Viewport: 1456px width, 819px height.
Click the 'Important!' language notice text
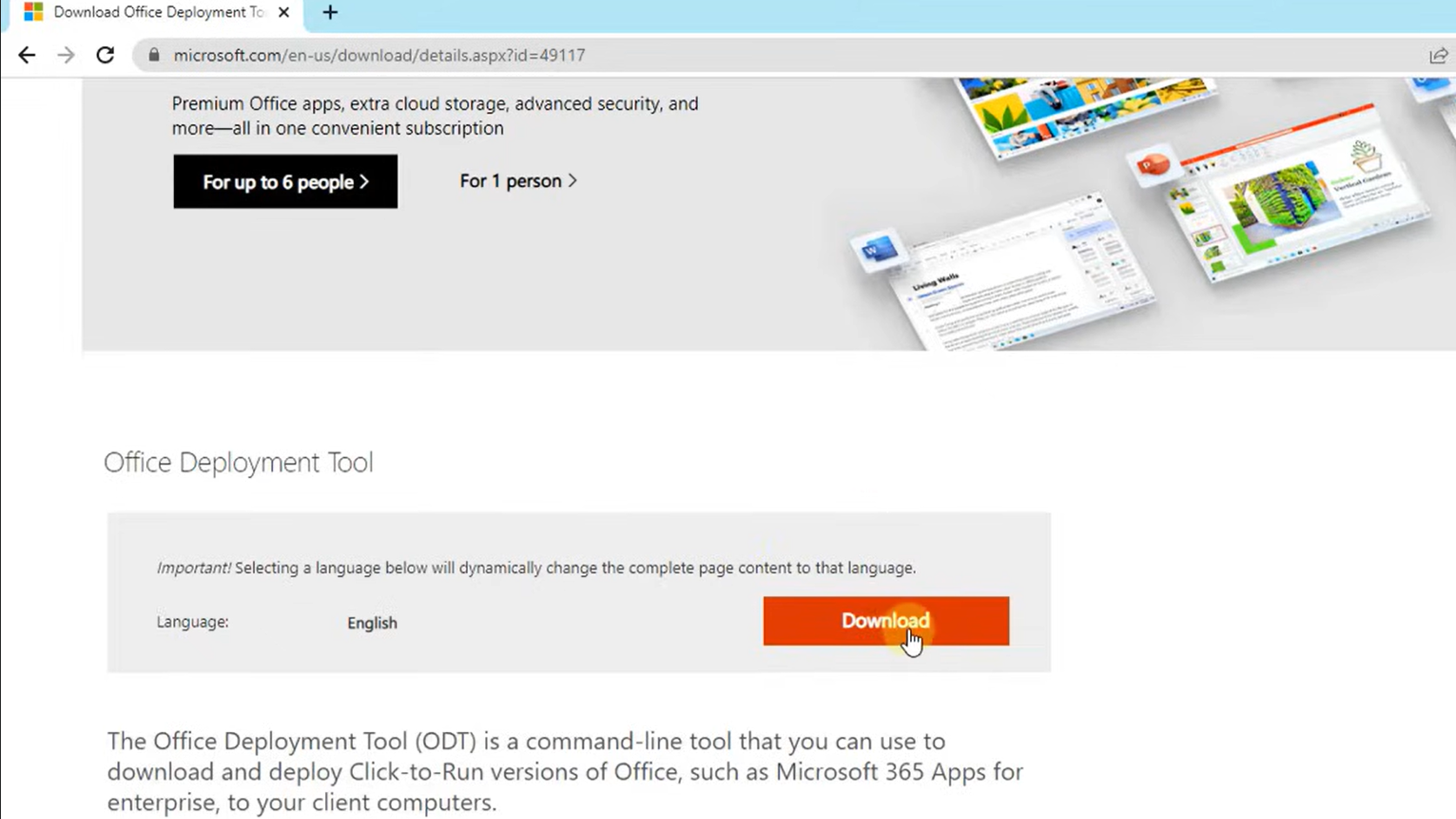coord(535,568)
